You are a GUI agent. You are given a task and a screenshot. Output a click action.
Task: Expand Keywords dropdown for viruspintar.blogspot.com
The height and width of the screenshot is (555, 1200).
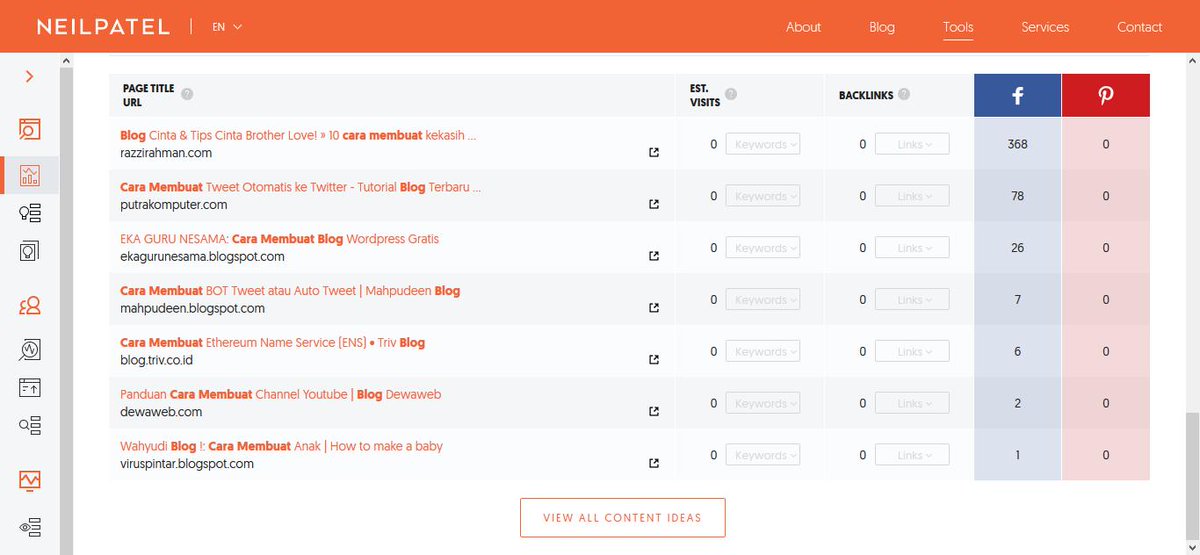coord(763,455)
